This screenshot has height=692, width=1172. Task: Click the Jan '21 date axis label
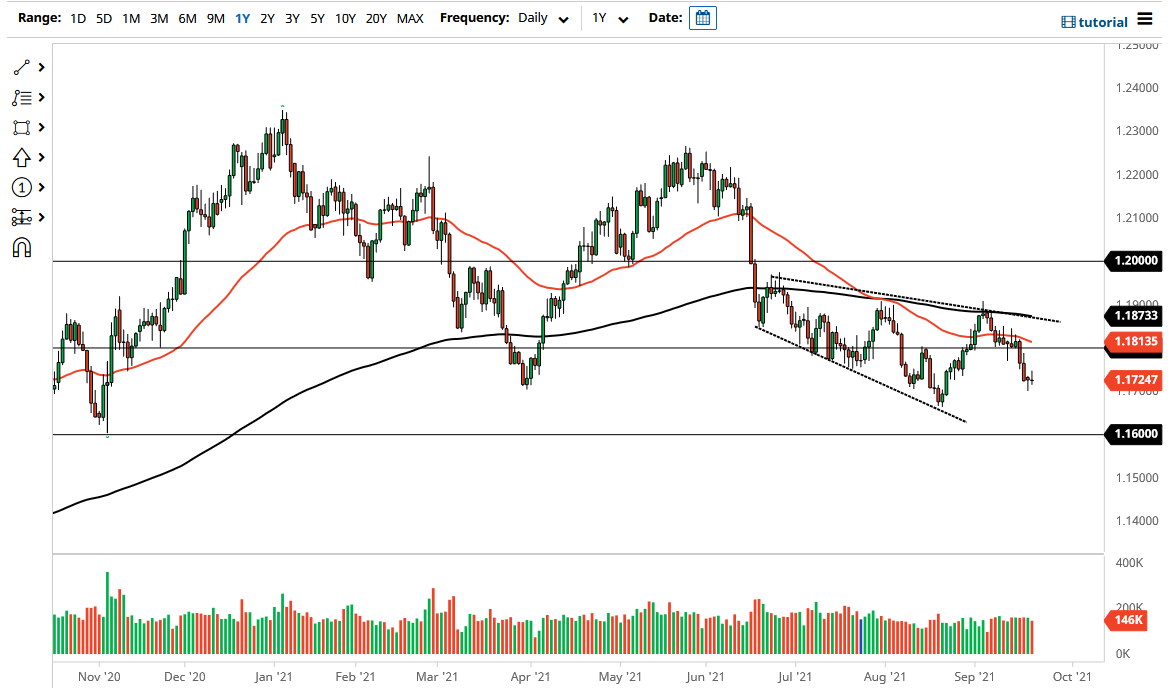[274, 677]
